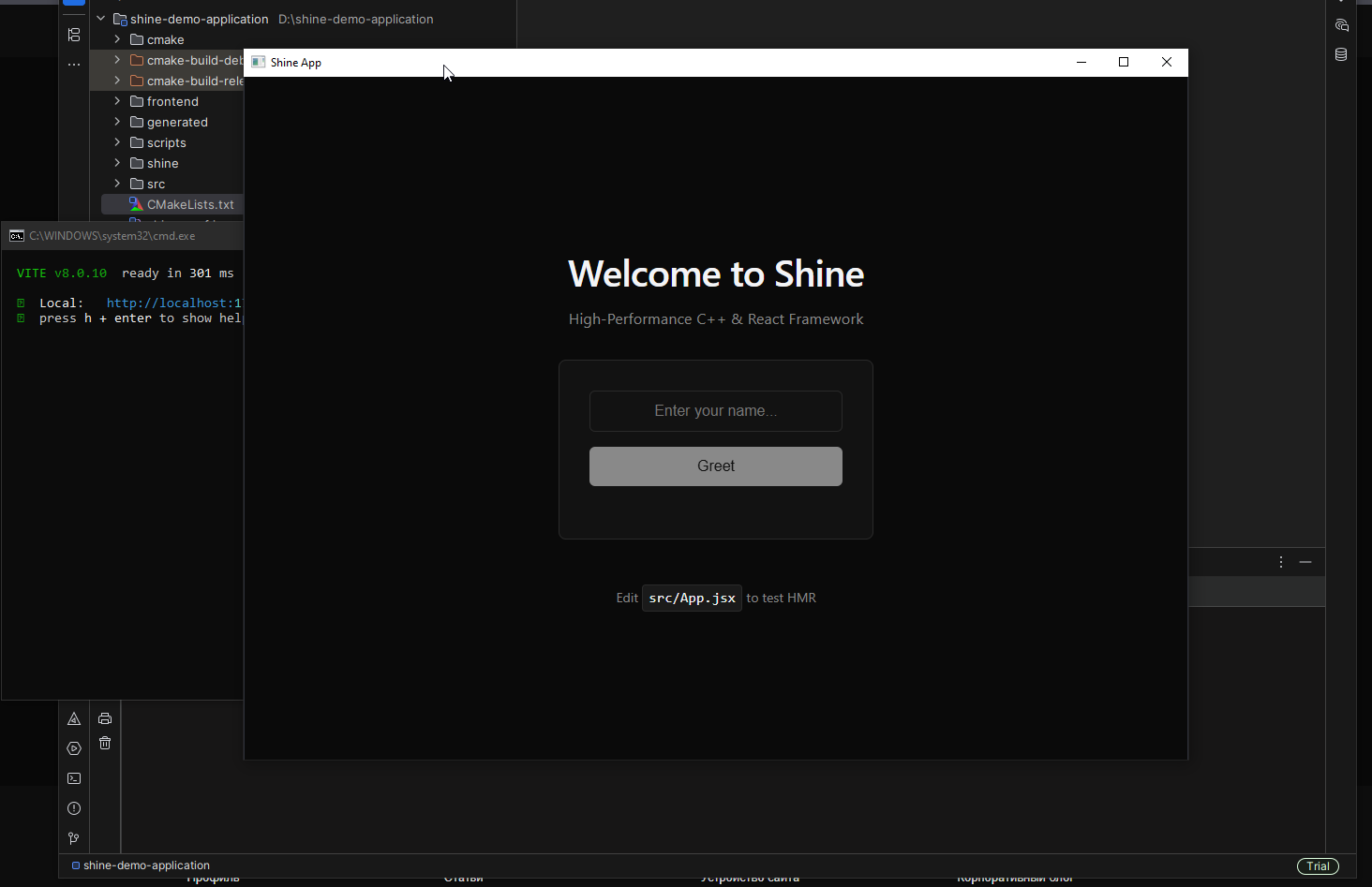Select CMakeLists.txt in project tree
The height and width of the screenshot is (887, 1372).
pyautogui.click(x=171, y=204)
